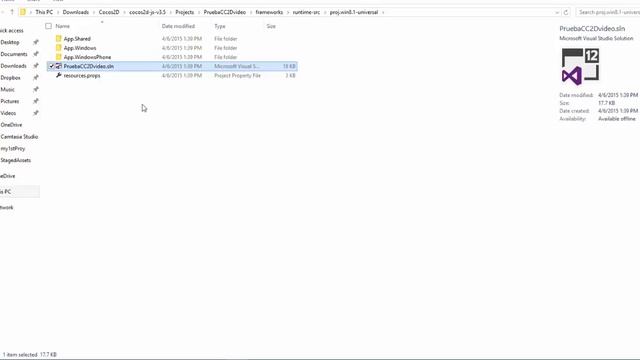Unpin Downloads from Quick access
Image resolution: width=640 pixels, height=360 pixels.
tap(36, 66)
